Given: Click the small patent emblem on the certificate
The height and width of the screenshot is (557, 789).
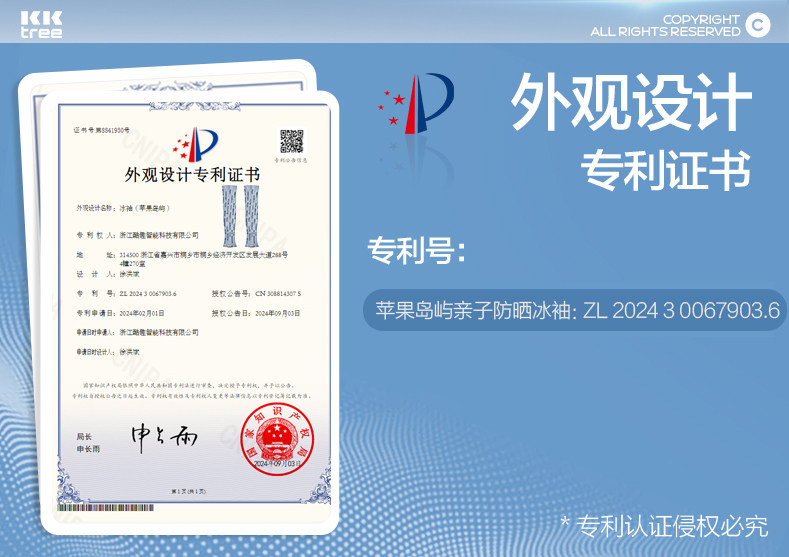Looking at the screenshot, I should pos(196,145).
